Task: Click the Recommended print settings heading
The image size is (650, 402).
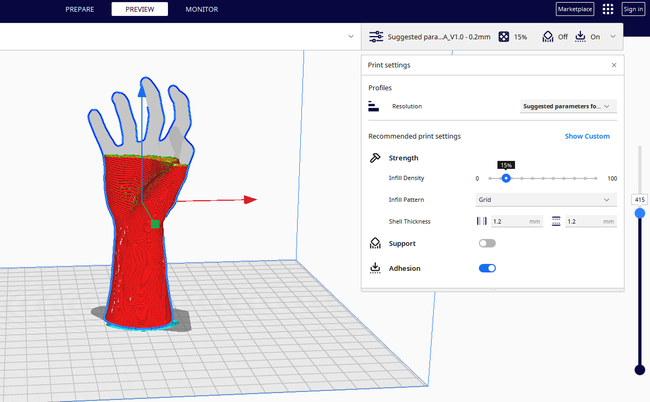Action: [415, 136]
